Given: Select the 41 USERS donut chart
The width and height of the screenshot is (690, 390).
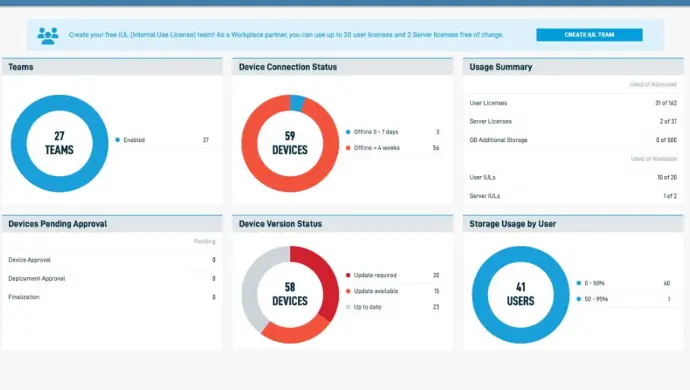Looking at the screenshot, I should pyautogui.click(x=521, y=294).
